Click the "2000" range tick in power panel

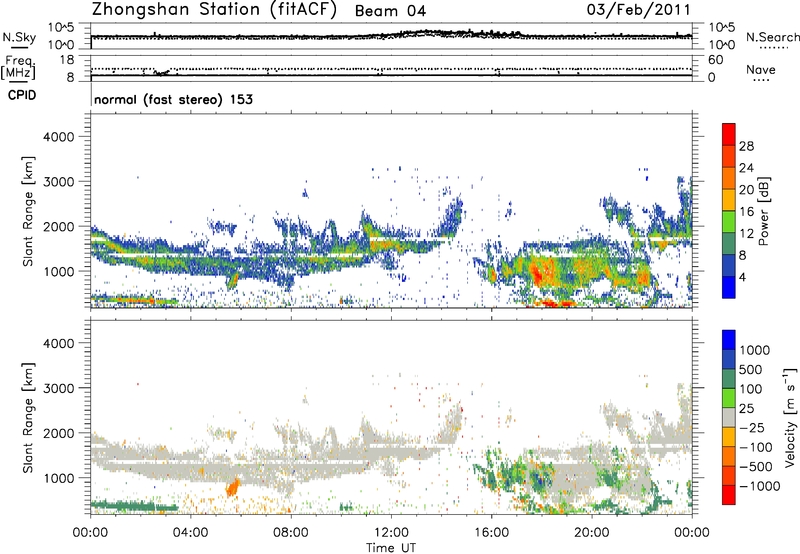(58, 226)
